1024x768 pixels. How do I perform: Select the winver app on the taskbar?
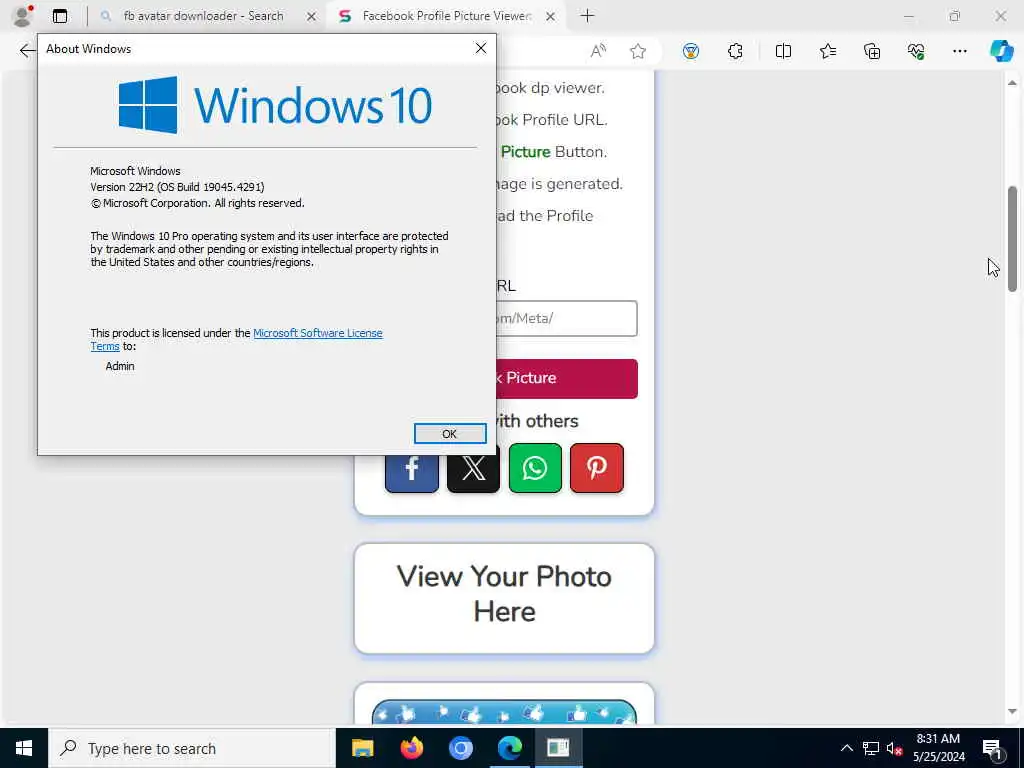558,748
